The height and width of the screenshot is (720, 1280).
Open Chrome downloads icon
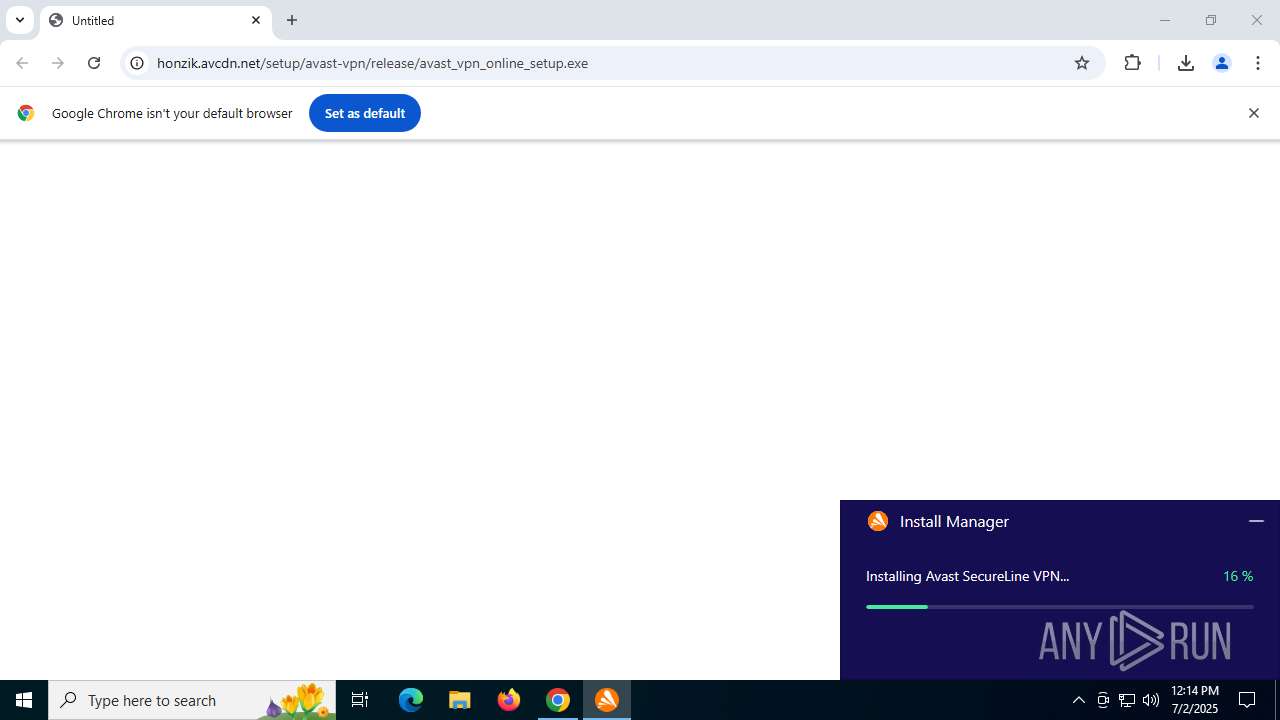point(1186,63)
